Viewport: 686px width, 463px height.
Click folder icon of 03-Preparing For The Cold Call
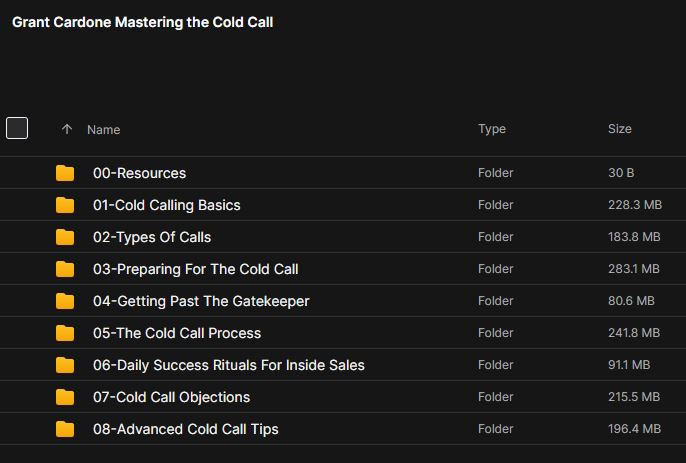pyautogui.click(x=65, y=269)
